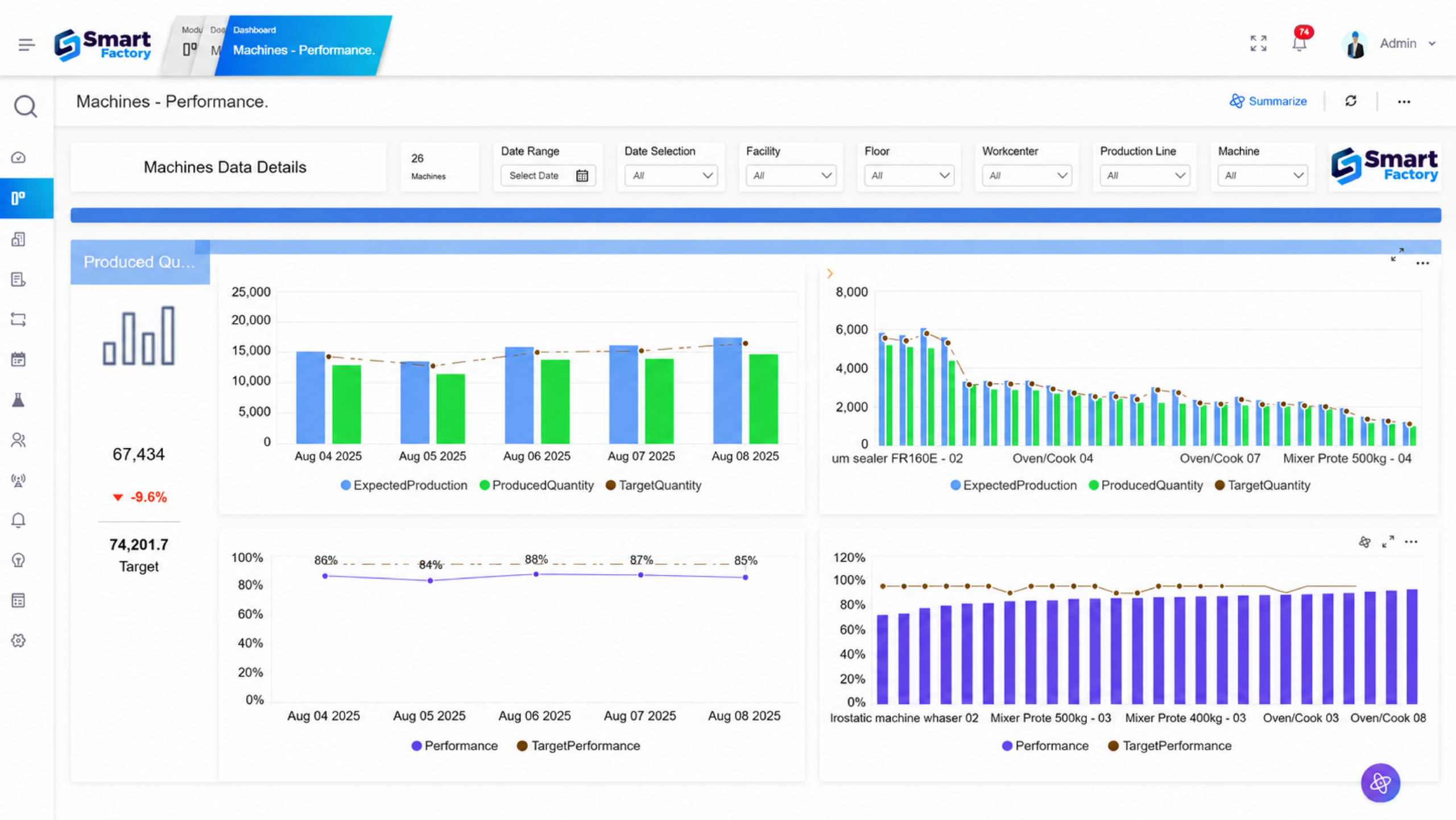The image size is (1456, 820).
Task: Open the alerts bell sidebar icon
Action: coord(19,520)
